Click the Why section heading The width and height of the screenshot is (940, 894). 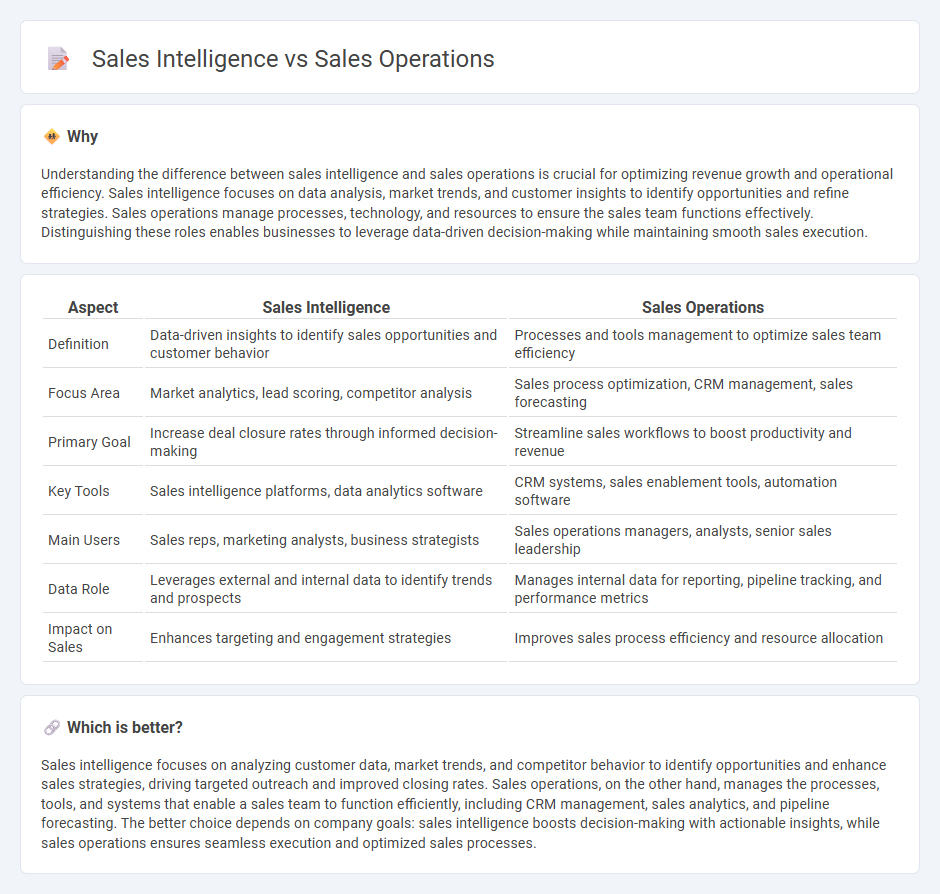click(82, 137)
